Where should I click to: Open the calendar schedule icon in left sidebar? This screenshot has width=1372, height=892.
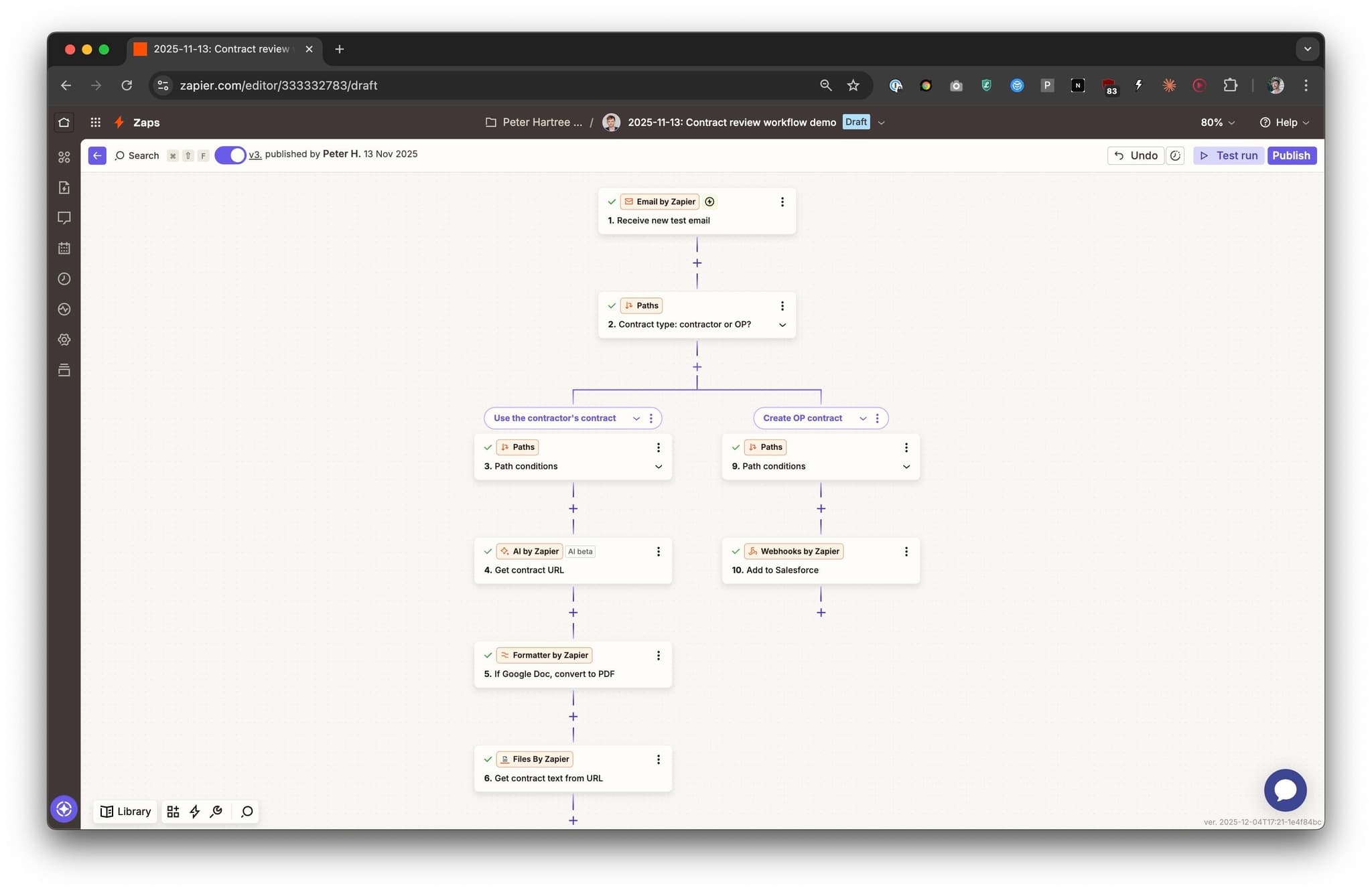click(64, 248)
